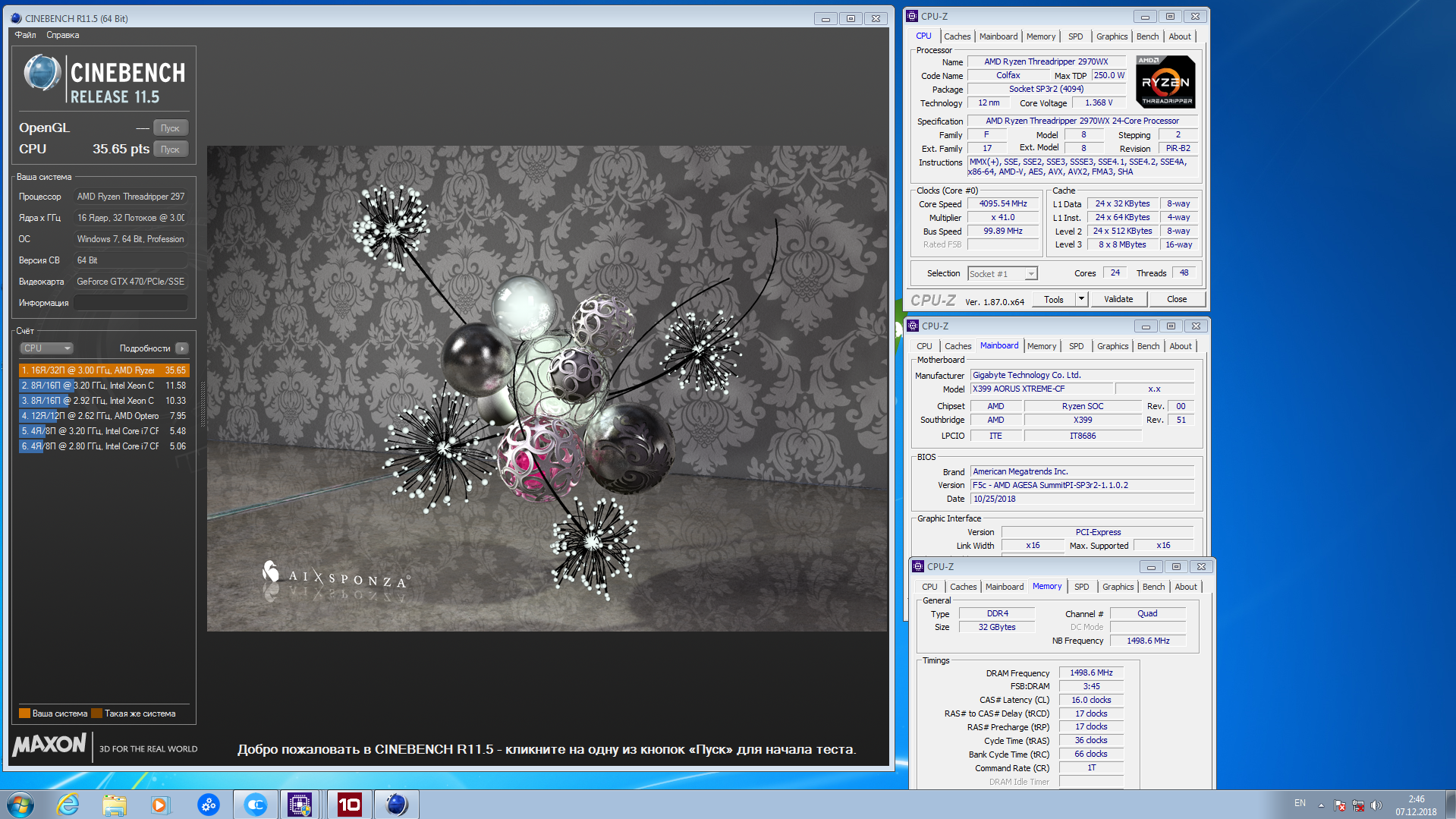Click the Model field X399 AORUS XTREME-CF

[1042, 389]
